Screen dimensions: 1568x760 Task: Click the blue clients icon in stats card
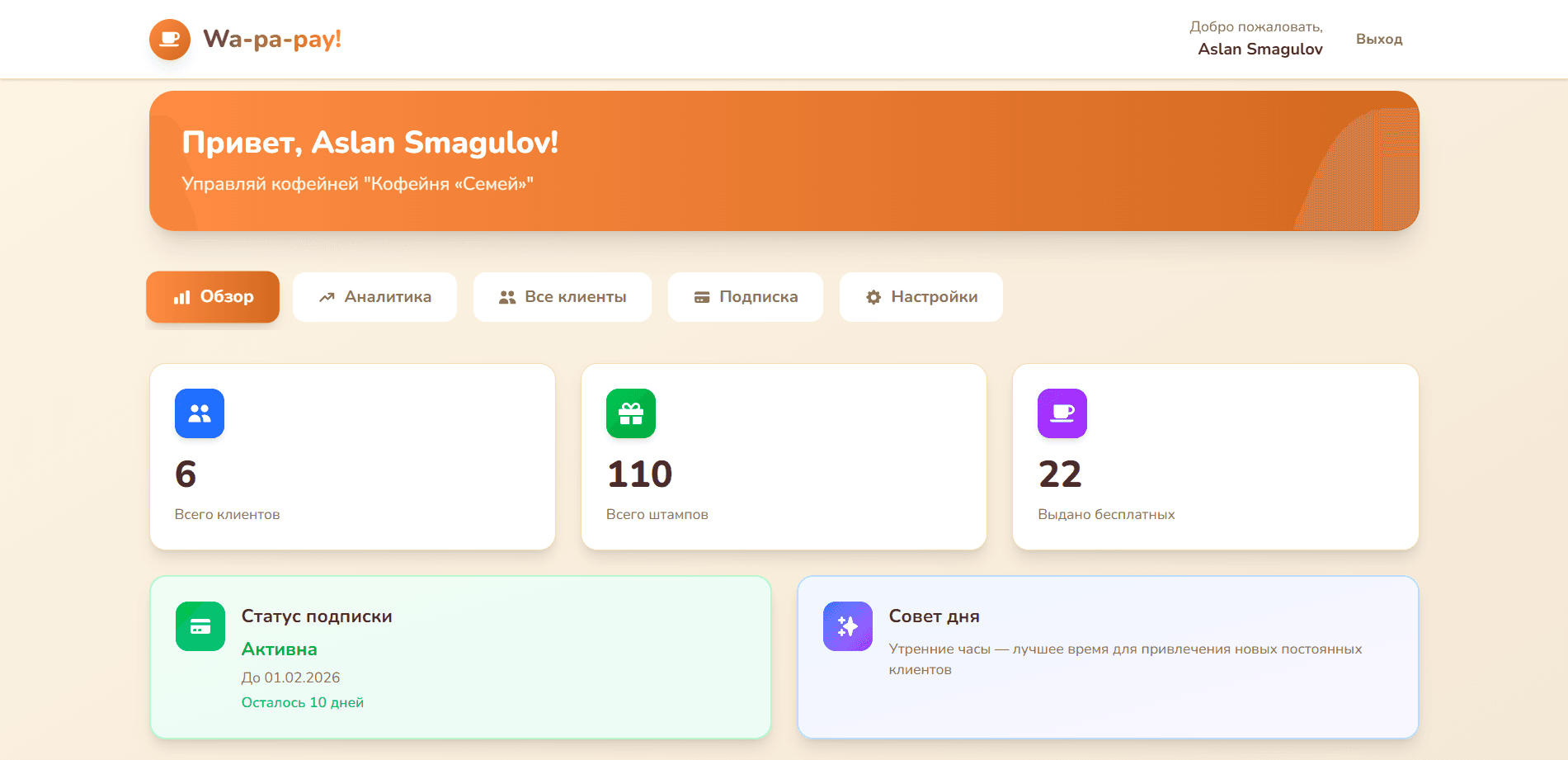click(200, 413)
